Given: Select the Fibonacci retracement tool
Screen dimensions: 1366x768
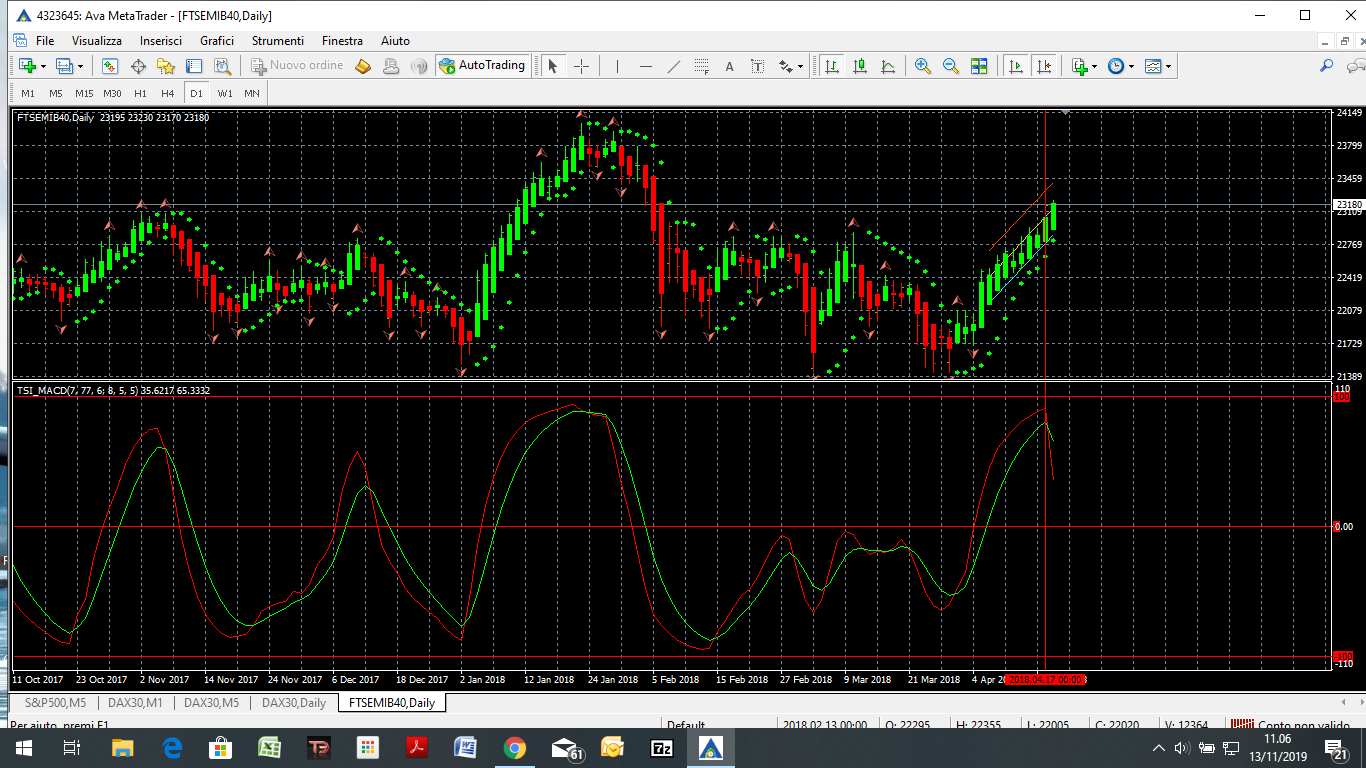Looking at the screenshot, I should point(701,66).
